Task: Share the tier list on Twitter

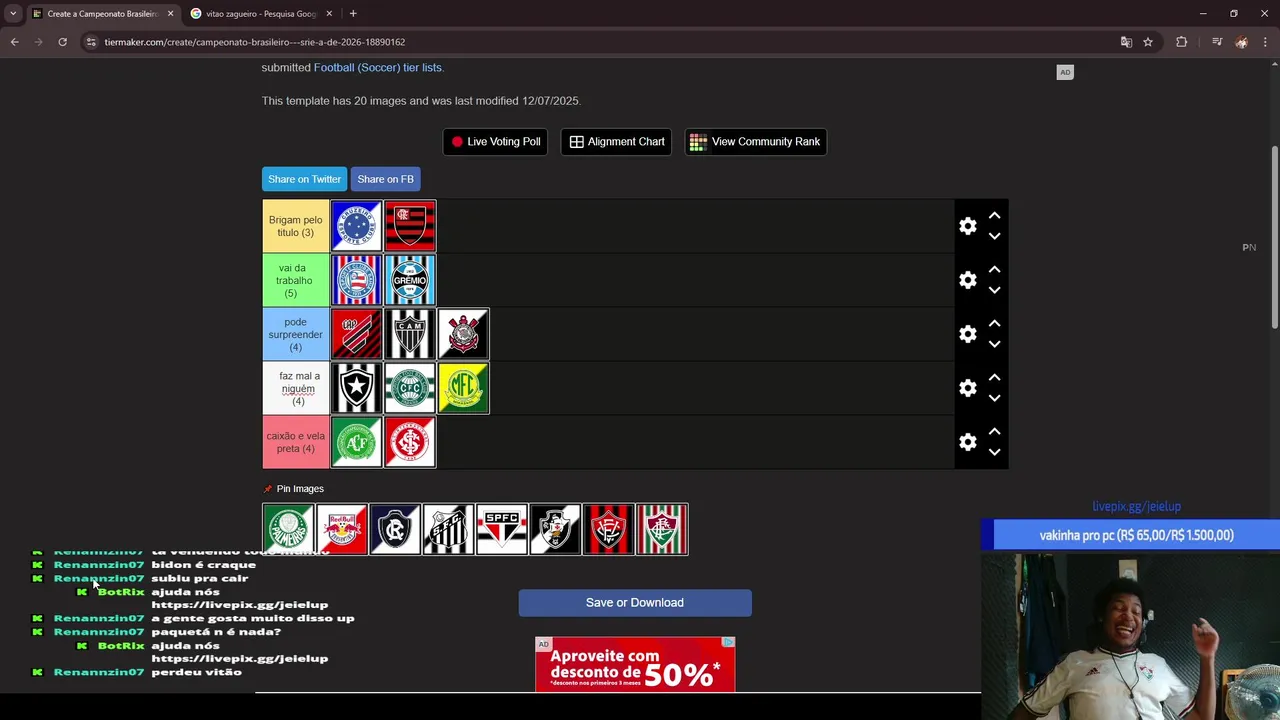Action: [x=304, y=179]
